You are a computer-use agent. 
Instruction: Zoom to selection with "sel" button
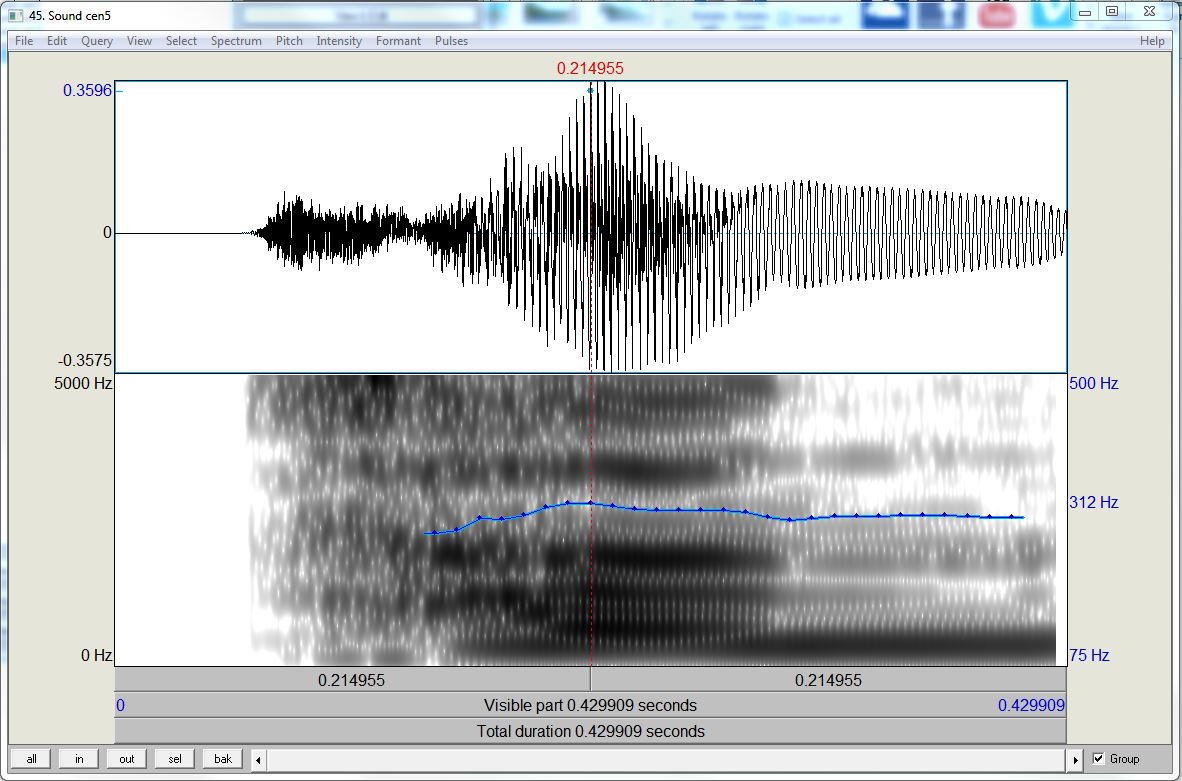click(175, 759)
